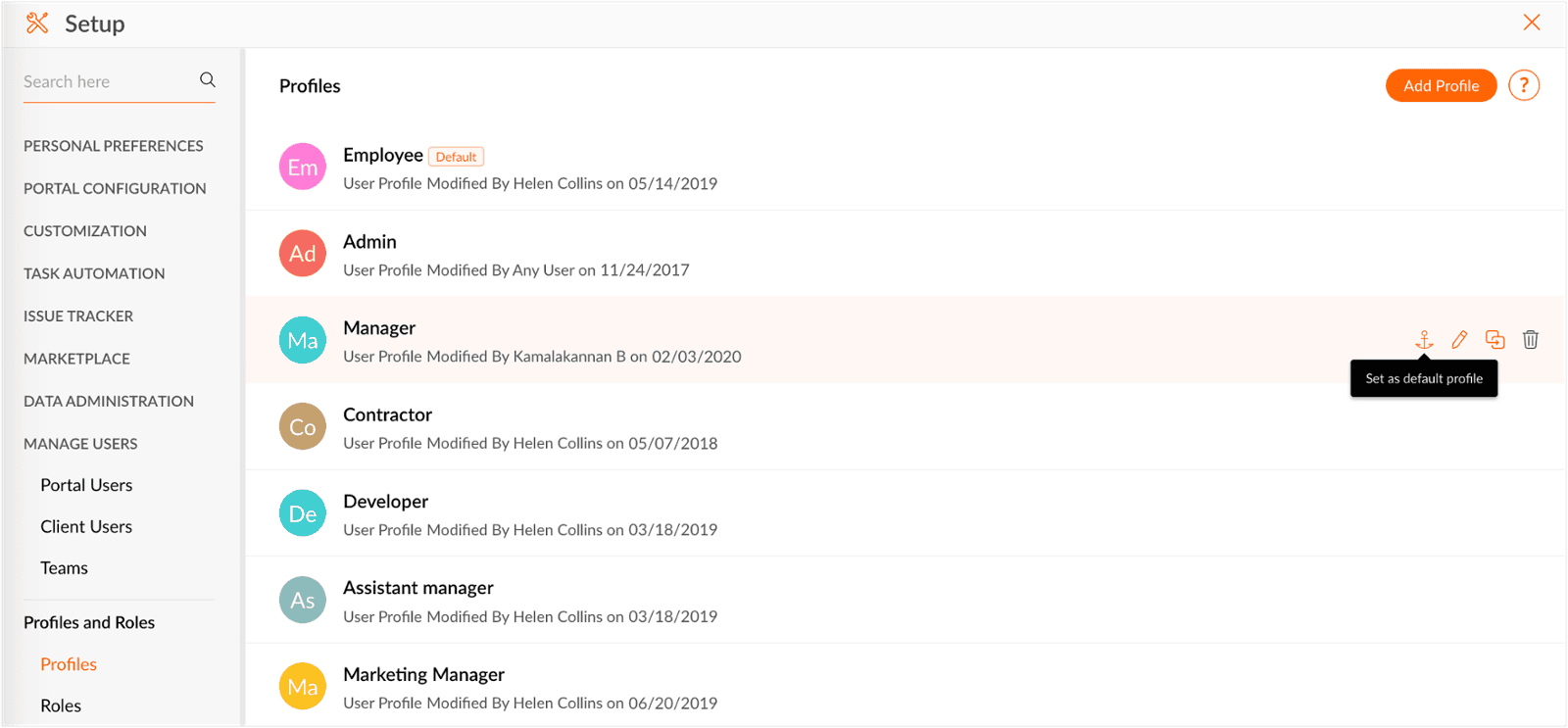1568x728 pixels.
Task: Click the Employee profile avatar
Action: click(x=303, y=168)
